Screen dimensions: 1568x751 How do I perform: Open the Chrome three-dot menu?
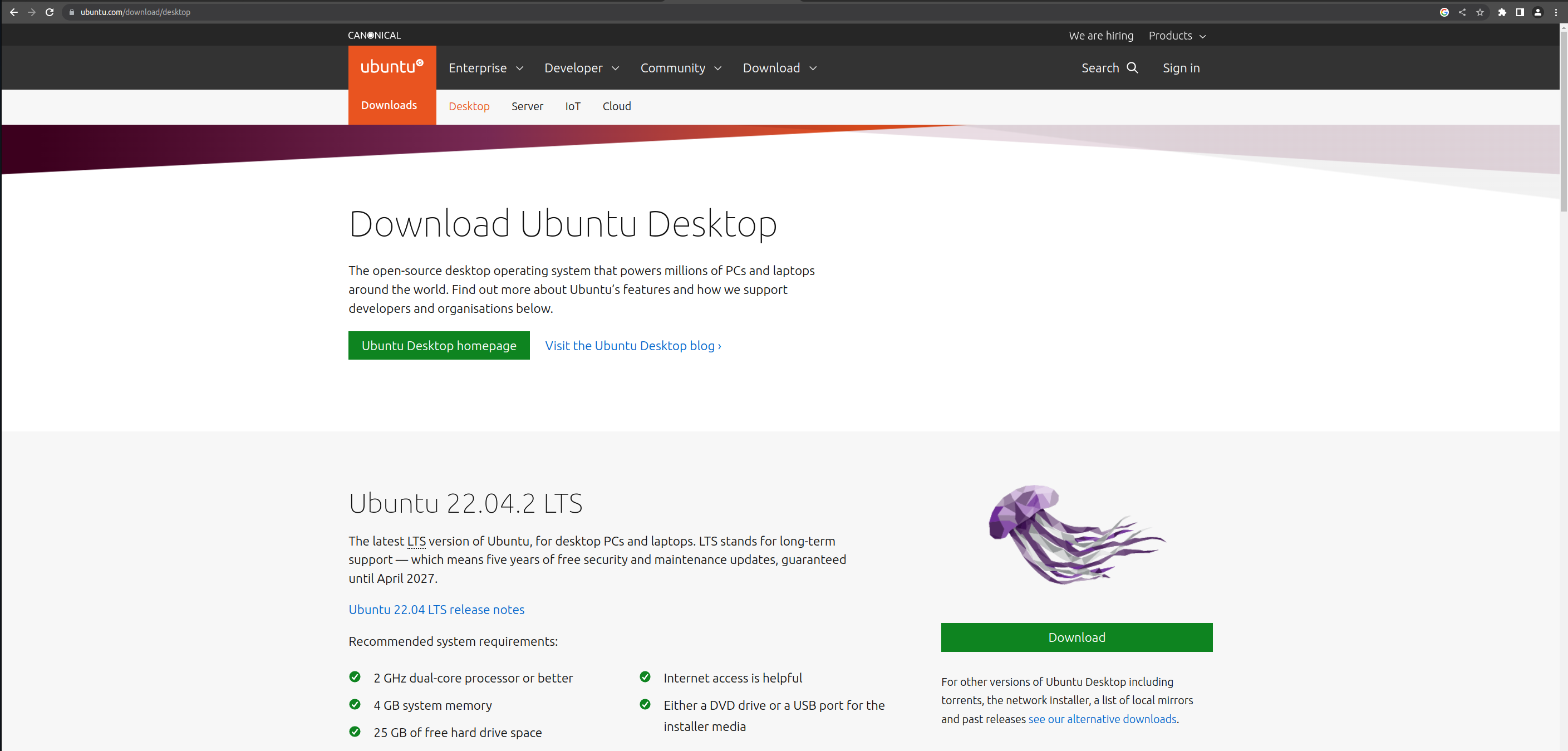pos(1556,12)
